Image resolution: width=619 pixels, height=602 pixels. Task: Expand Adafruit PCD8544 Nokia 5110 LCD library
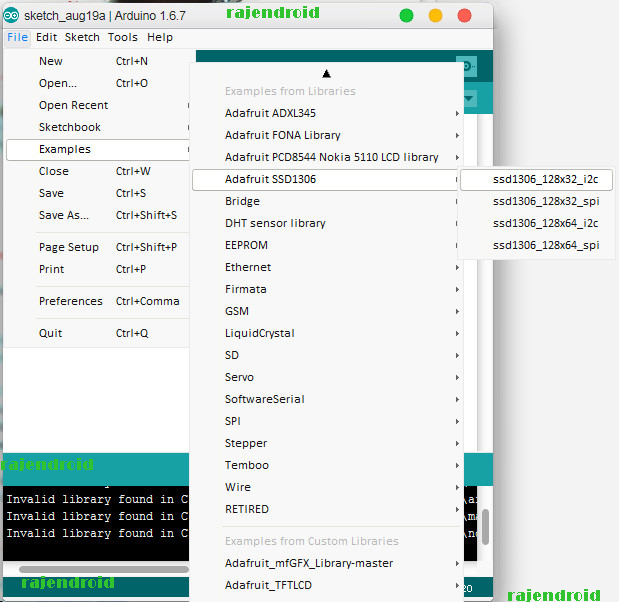[x=327, y=158]
